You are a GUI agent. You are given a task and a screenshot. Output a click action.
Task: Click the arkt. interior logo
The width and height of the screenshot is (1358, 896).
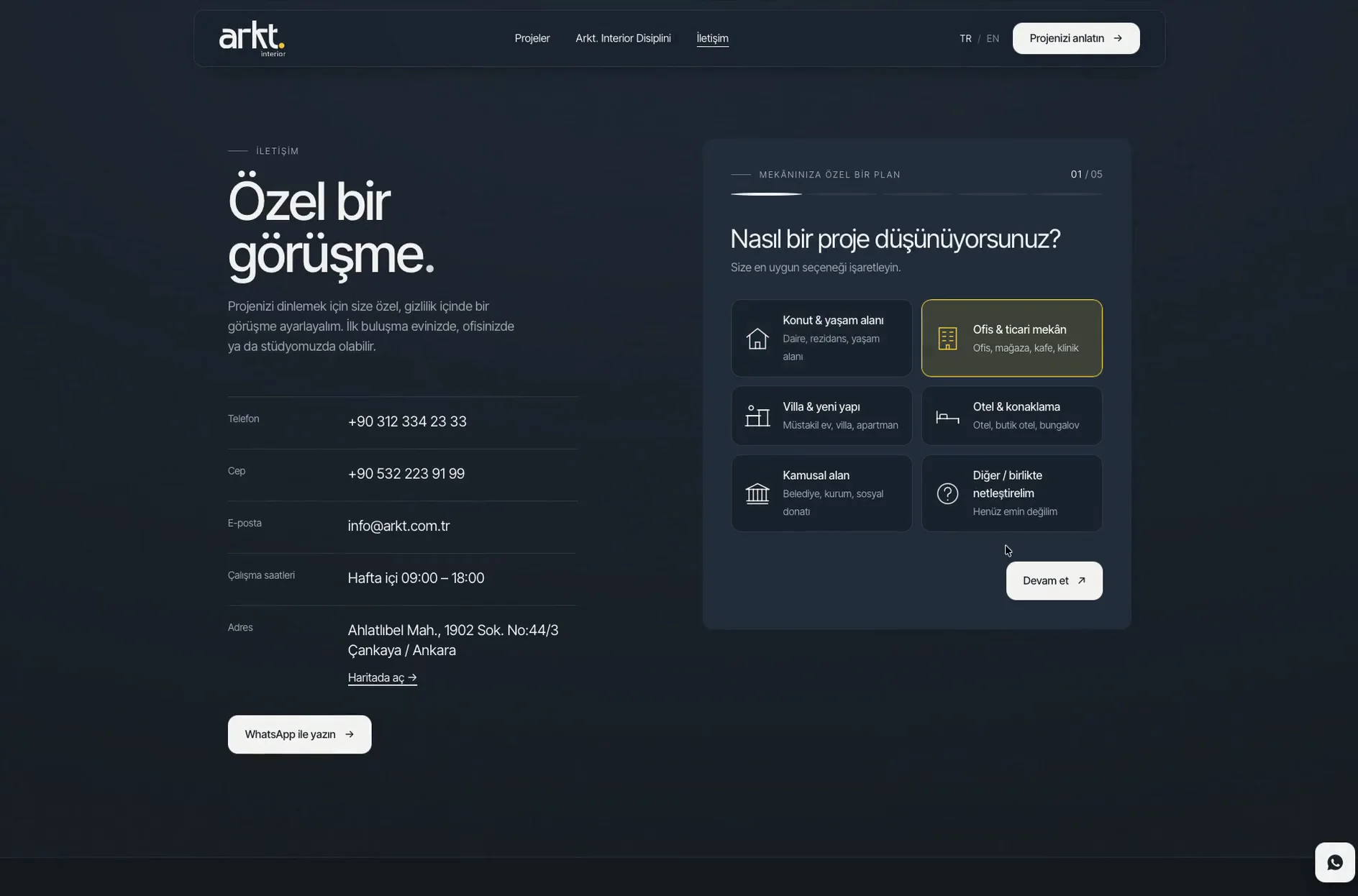(252, 39)
